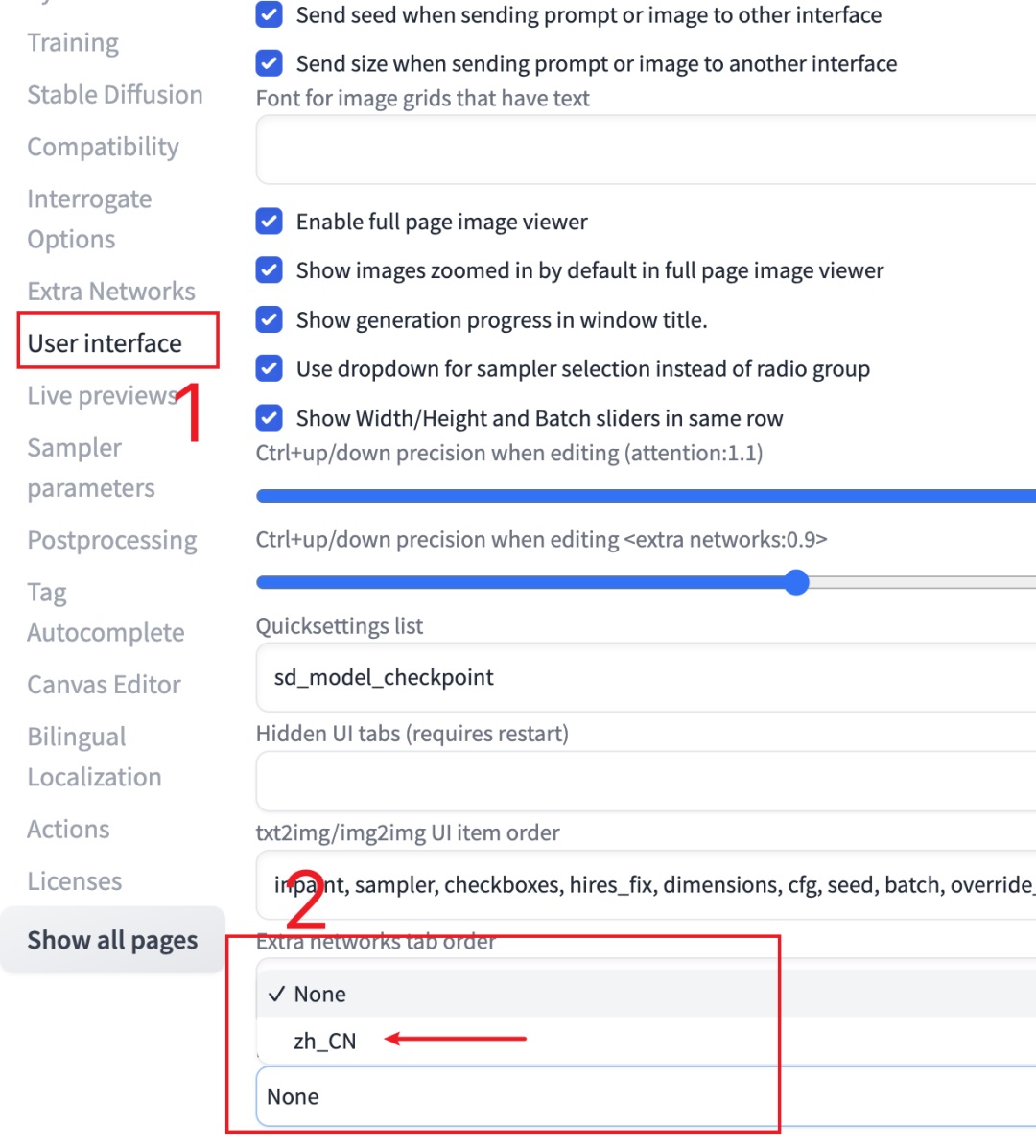Go to Live previews settings

101,395
